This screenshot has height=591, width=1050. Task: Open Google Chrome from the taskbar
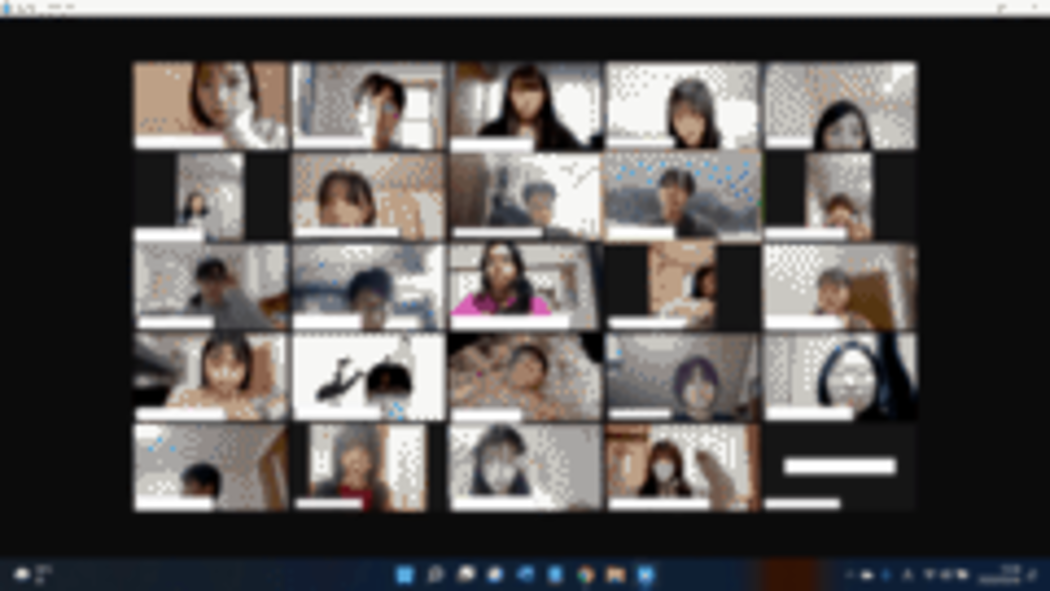pos(586,575)
